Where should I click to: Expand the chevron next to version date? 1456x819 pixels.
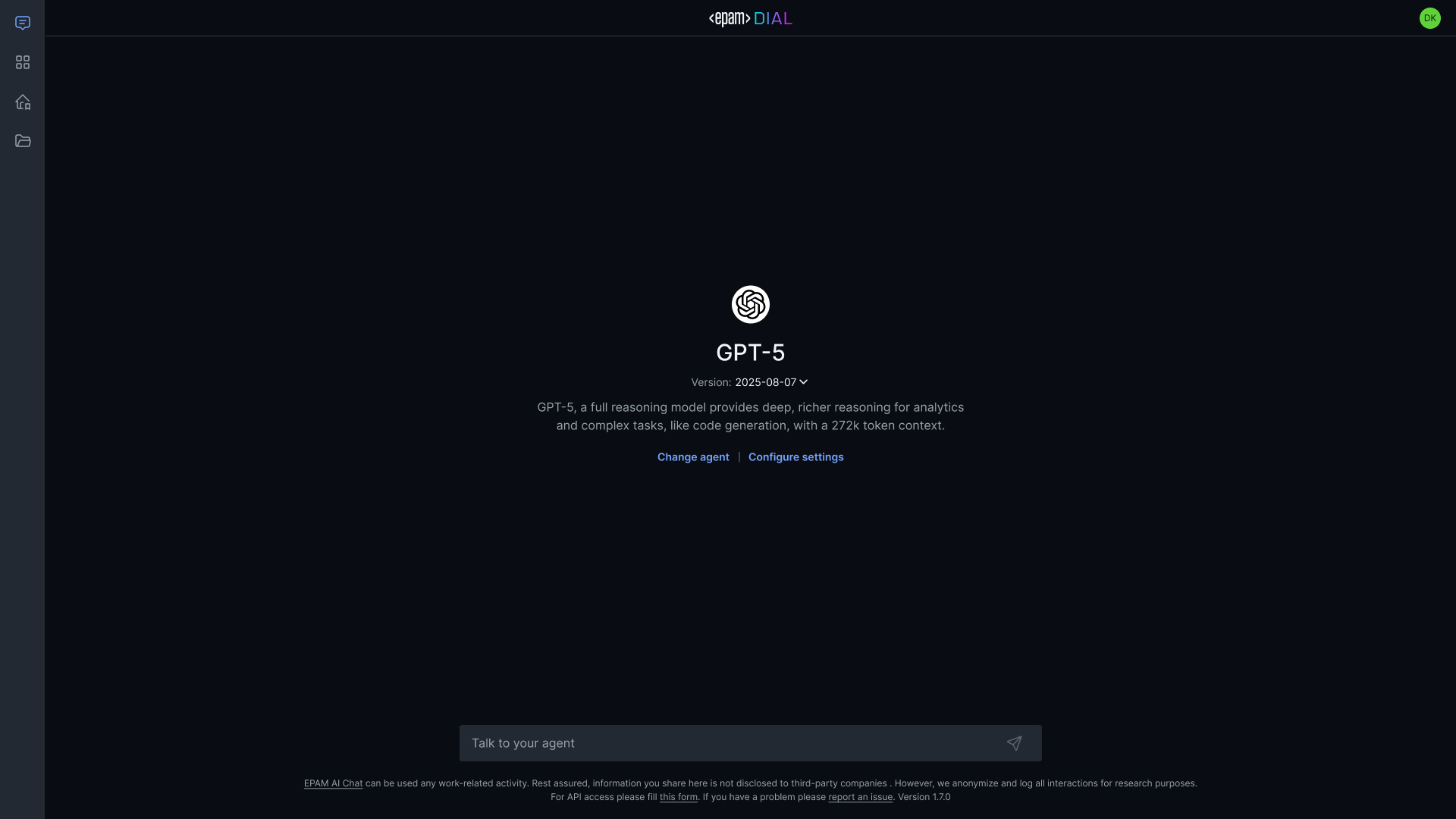pos(803,382)
